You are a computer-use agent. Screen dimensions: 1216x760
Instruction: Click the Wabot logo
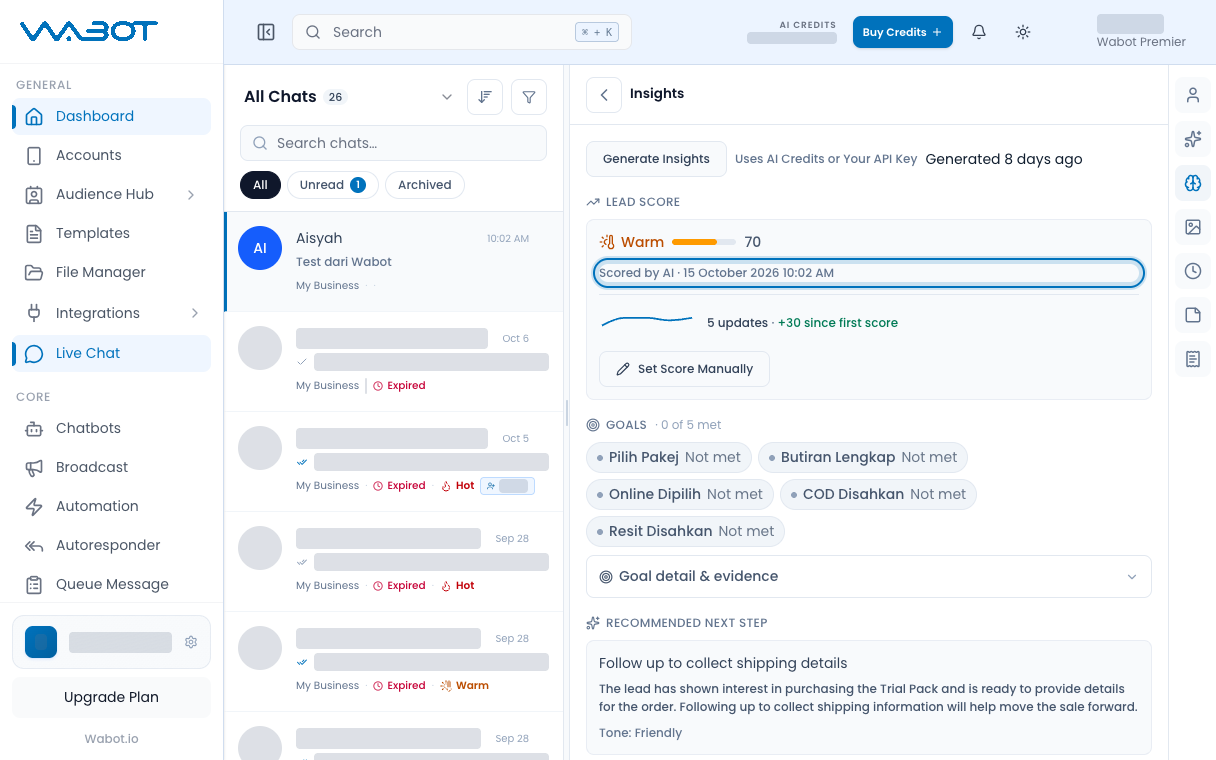click(89, 31)
